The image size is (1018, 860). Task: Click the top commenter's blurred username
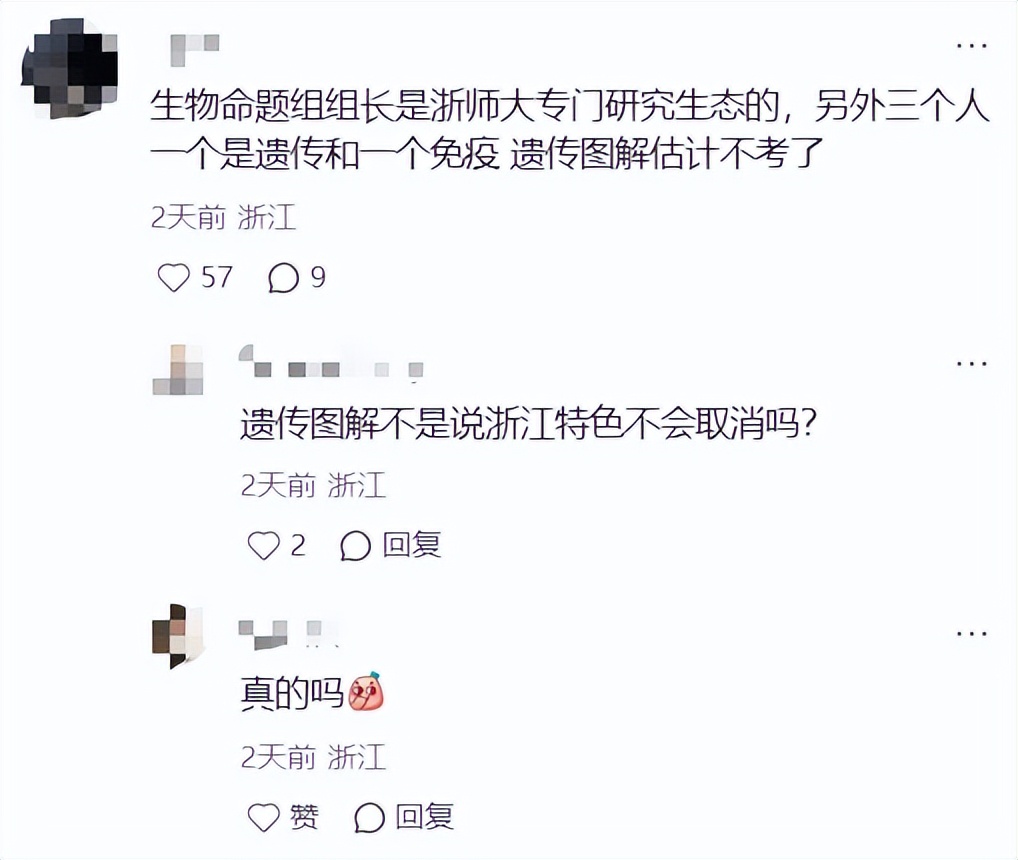coord(194,49)
